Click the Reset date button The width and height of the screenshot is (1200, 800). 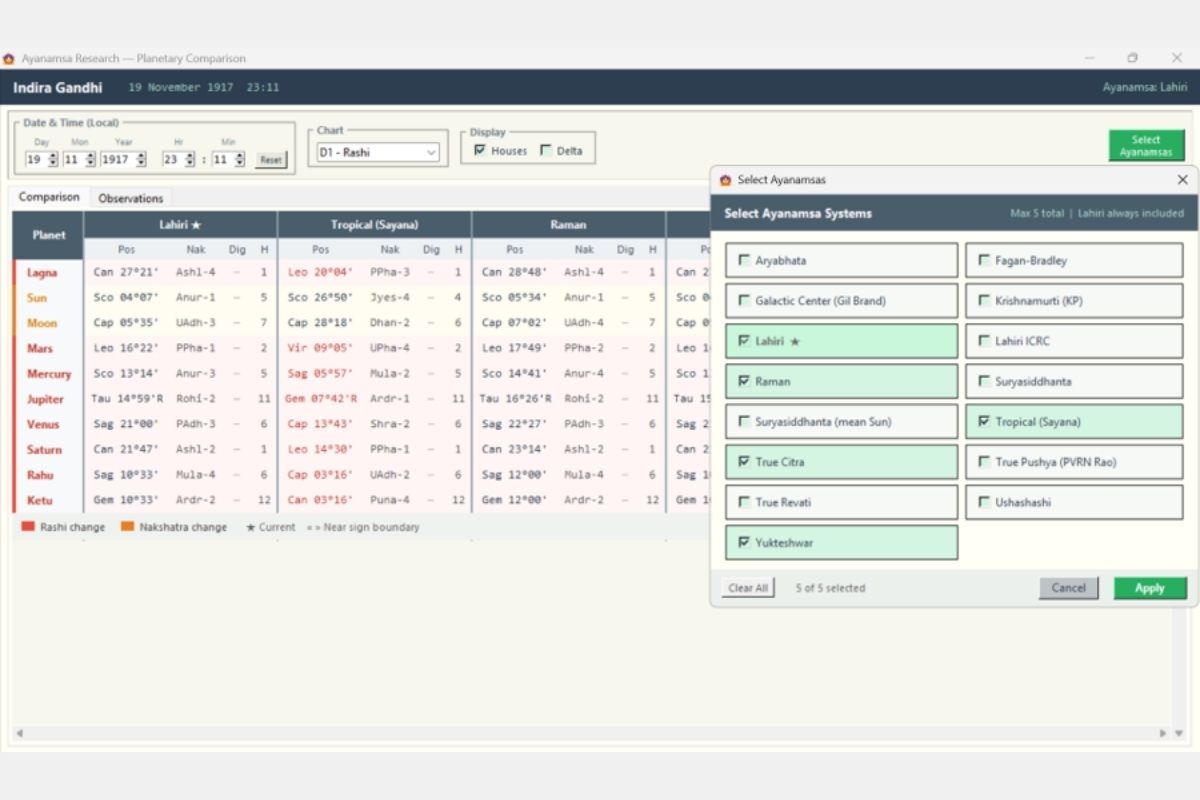271,159
